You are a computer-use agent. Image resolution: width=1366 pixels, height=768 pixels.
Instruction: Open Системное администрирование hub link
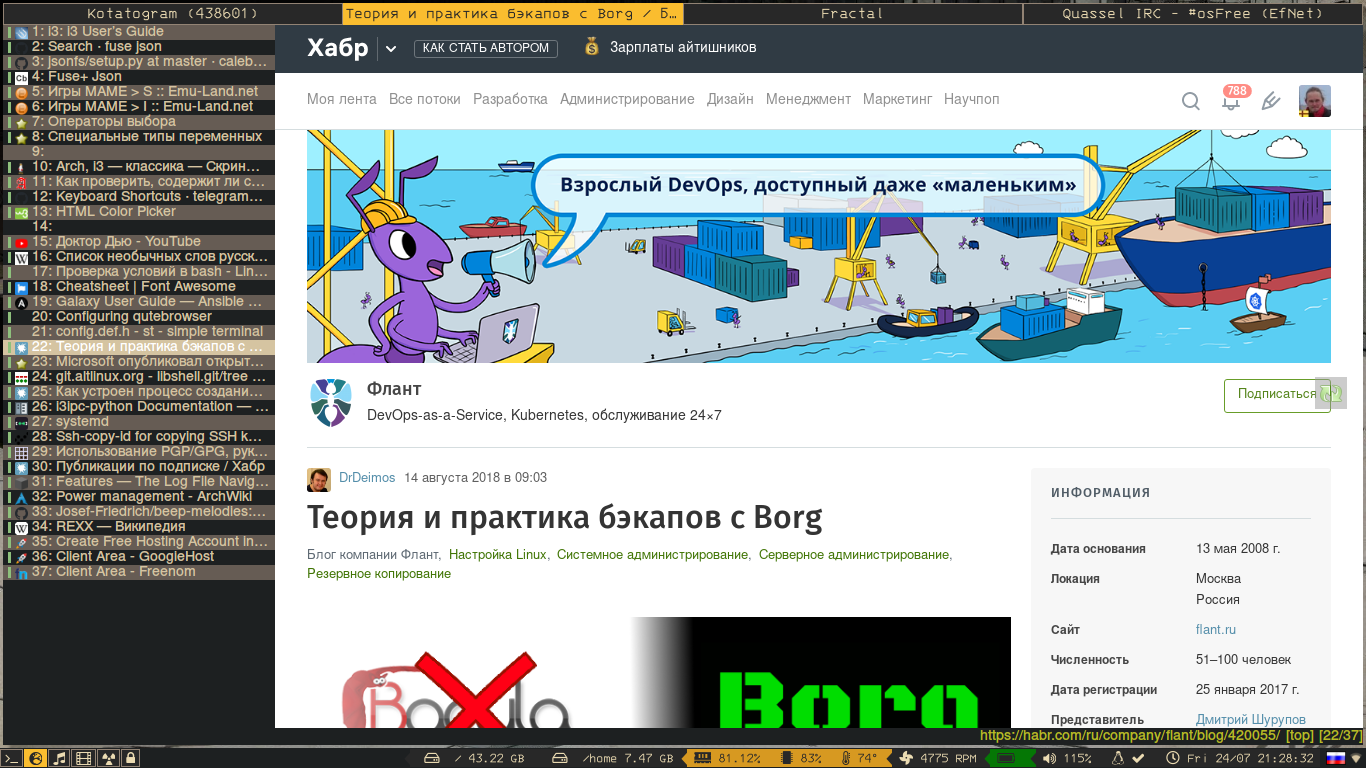tap(652, 554)
